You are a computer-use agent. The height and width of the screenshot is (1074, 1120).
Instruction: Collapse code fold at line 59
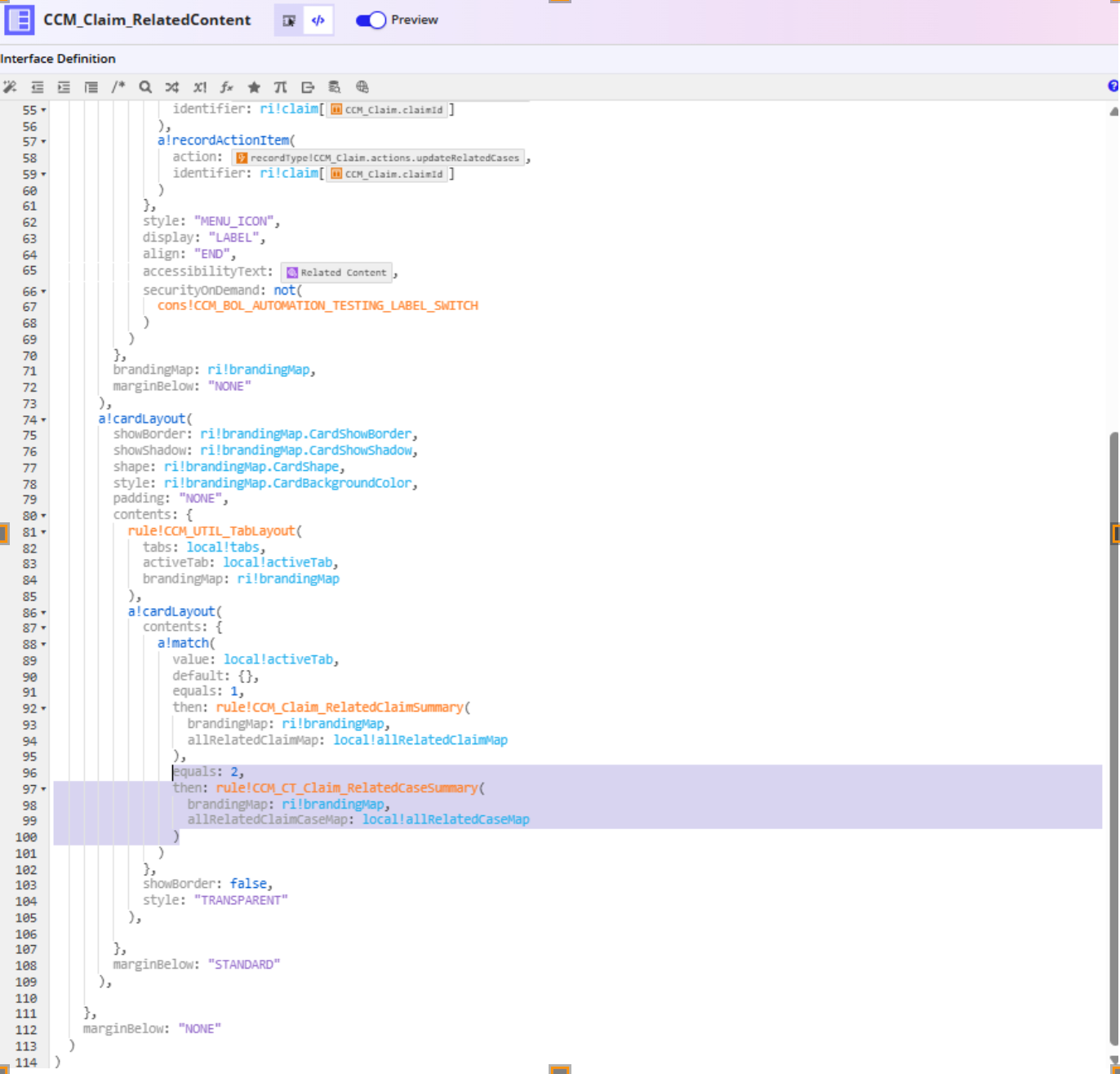click(43, 175)
